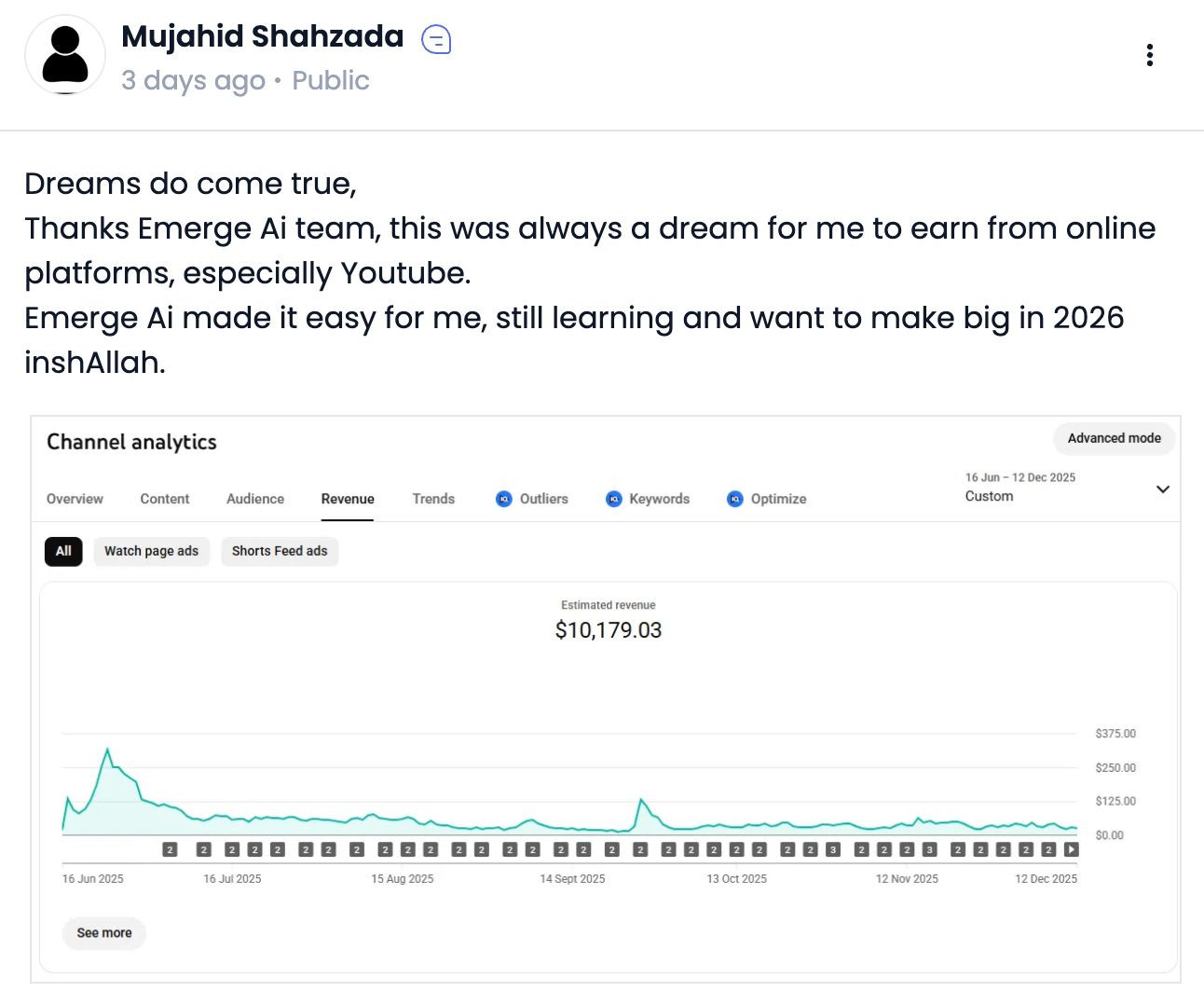Click the blue icon next to Keywords

click(x=613, y=499)
